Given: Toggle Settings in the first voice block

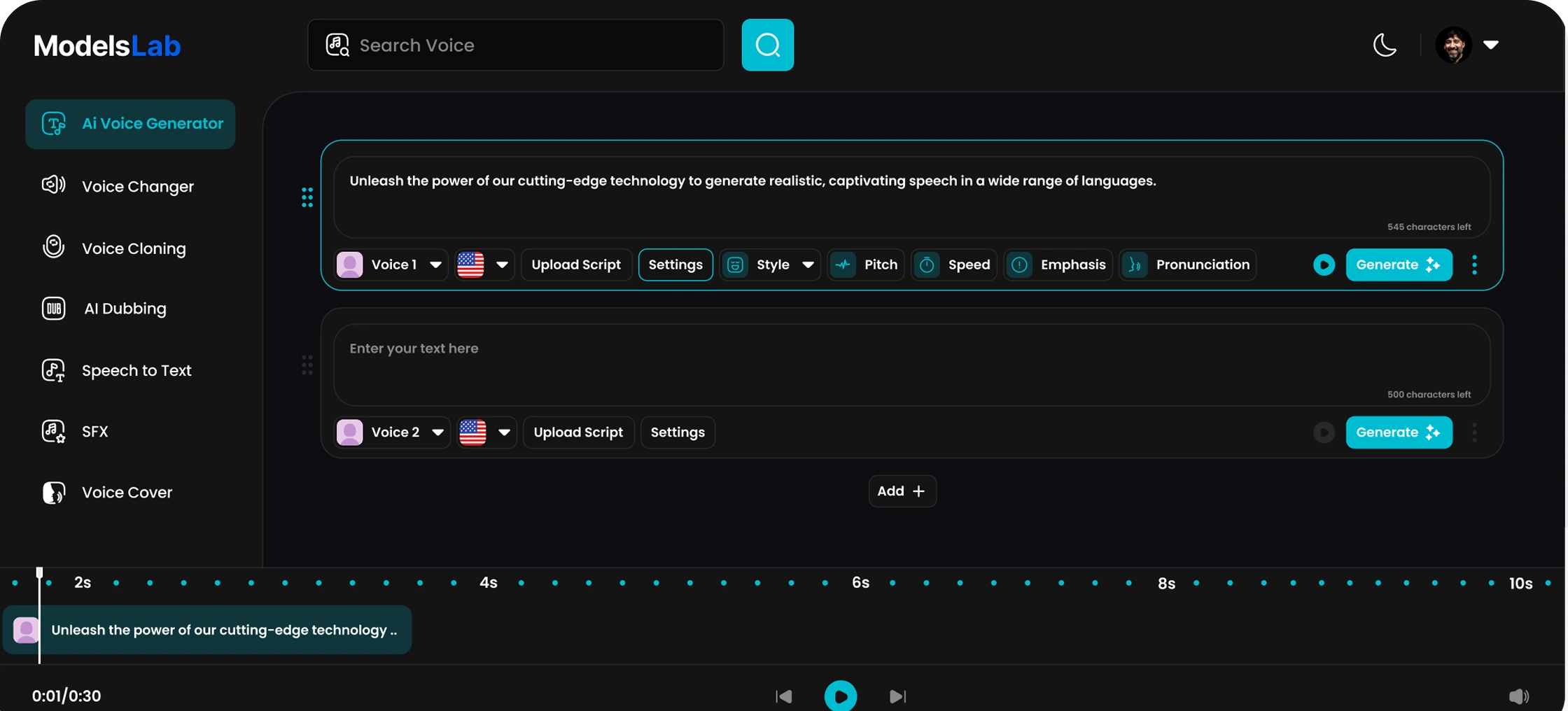Looking at the screenshot, I should tap(675, 265).
